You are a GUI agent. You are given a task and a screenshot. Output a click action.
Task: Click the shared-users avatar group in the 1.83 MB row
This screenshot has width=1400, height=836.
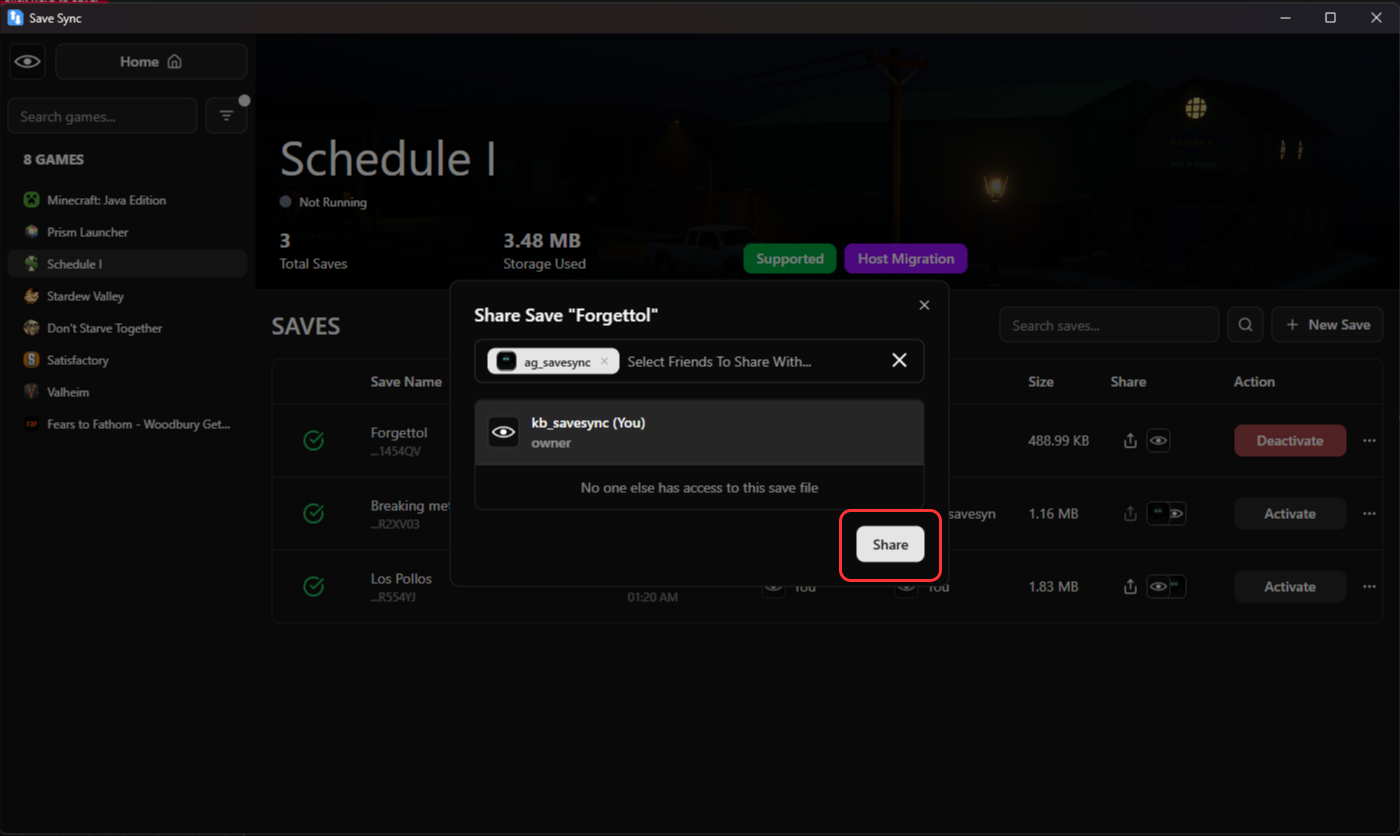point(1166,586)
